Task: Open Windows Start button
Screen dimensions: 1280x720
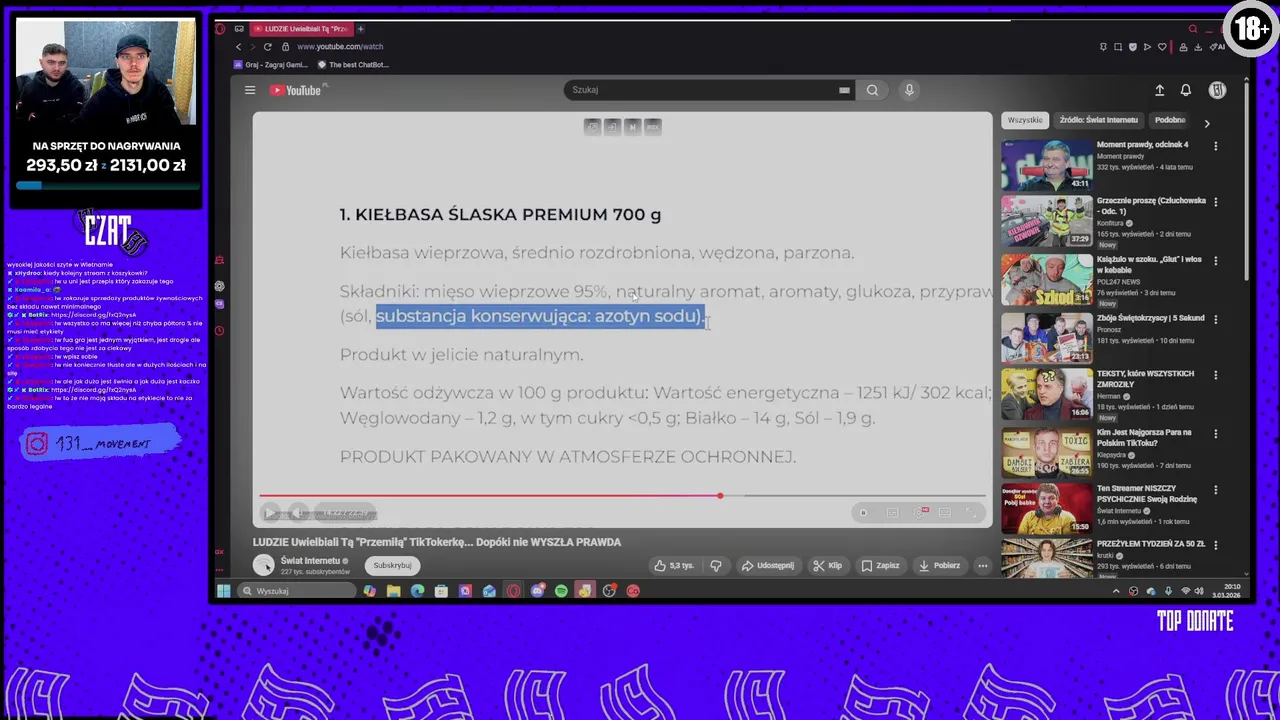Action: click(x=223, y=591)
